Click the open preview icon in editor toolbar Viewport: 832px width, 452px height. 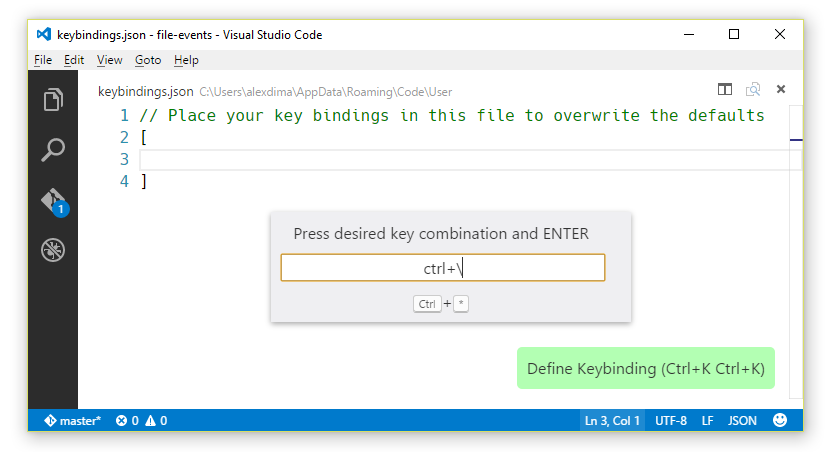click(x=753, y=90)
